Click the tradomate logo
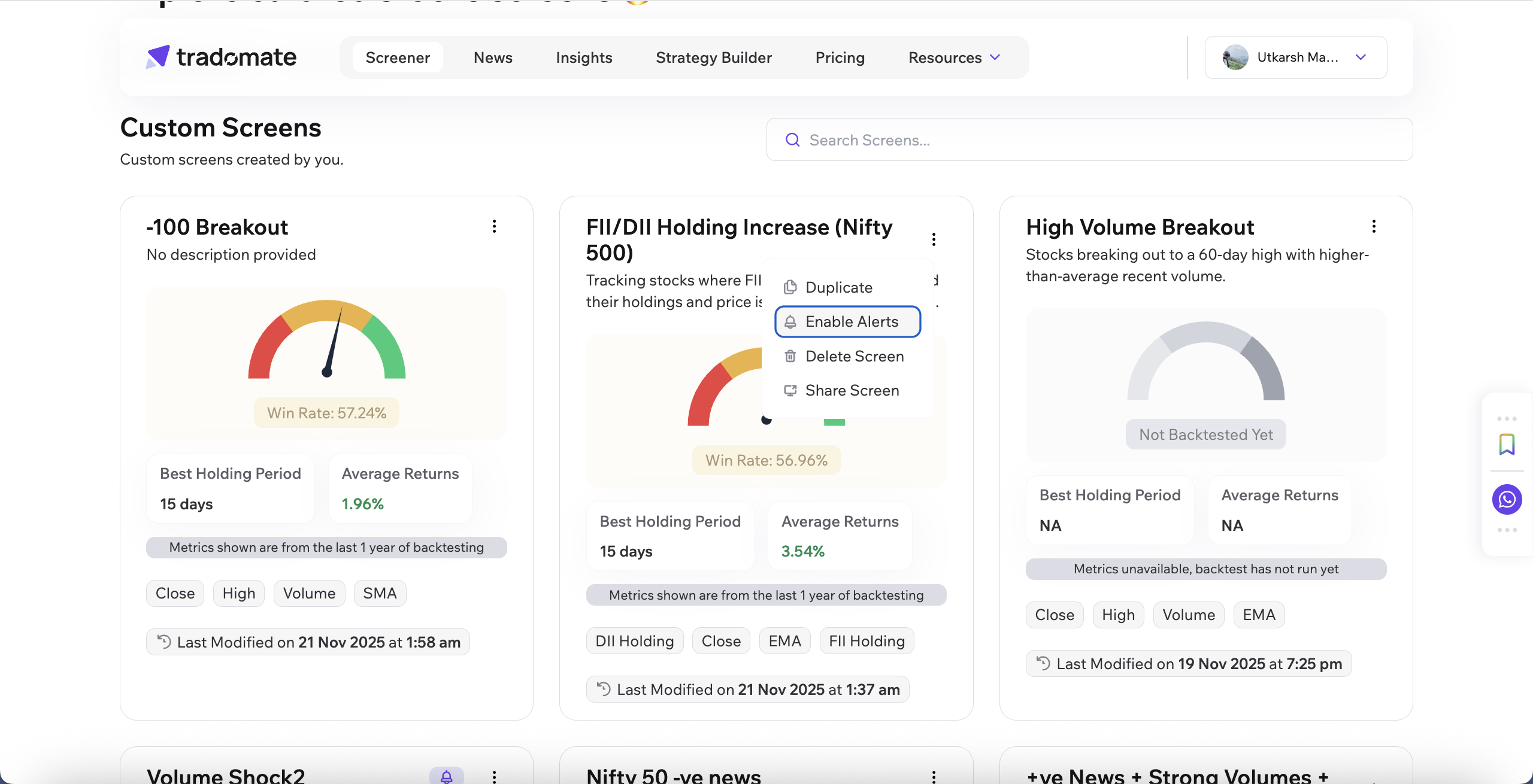The image size is (1533, 784). tap(221, 57)
